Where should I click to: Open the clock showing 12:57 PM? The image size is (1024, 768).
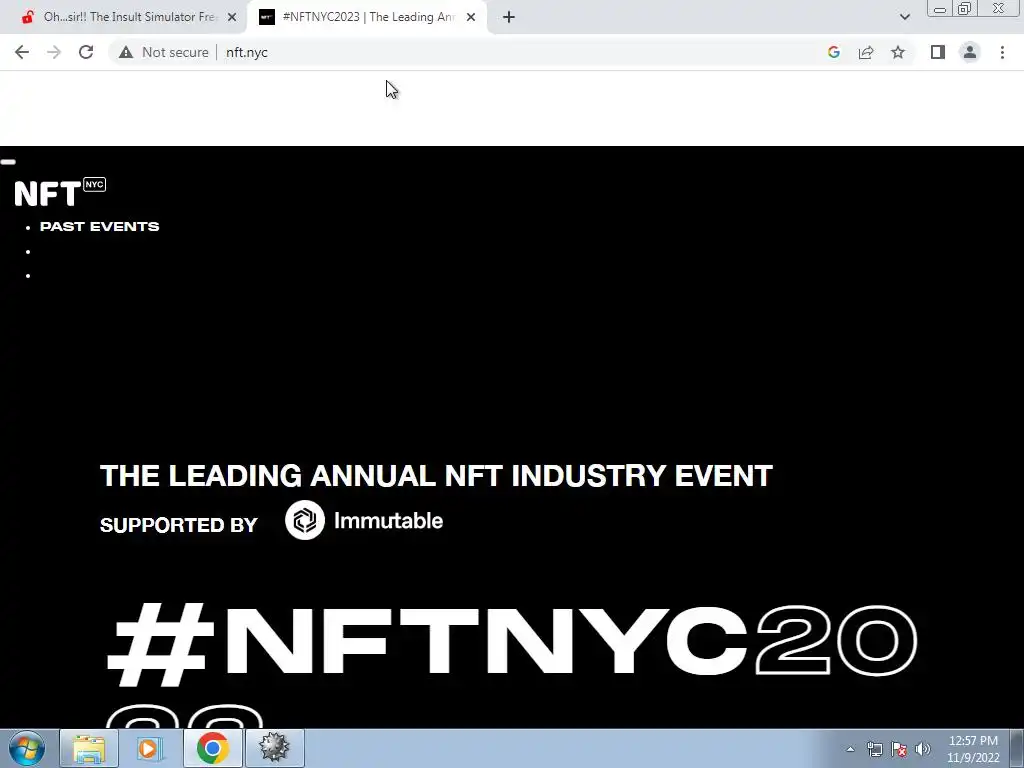coord(973,749)
